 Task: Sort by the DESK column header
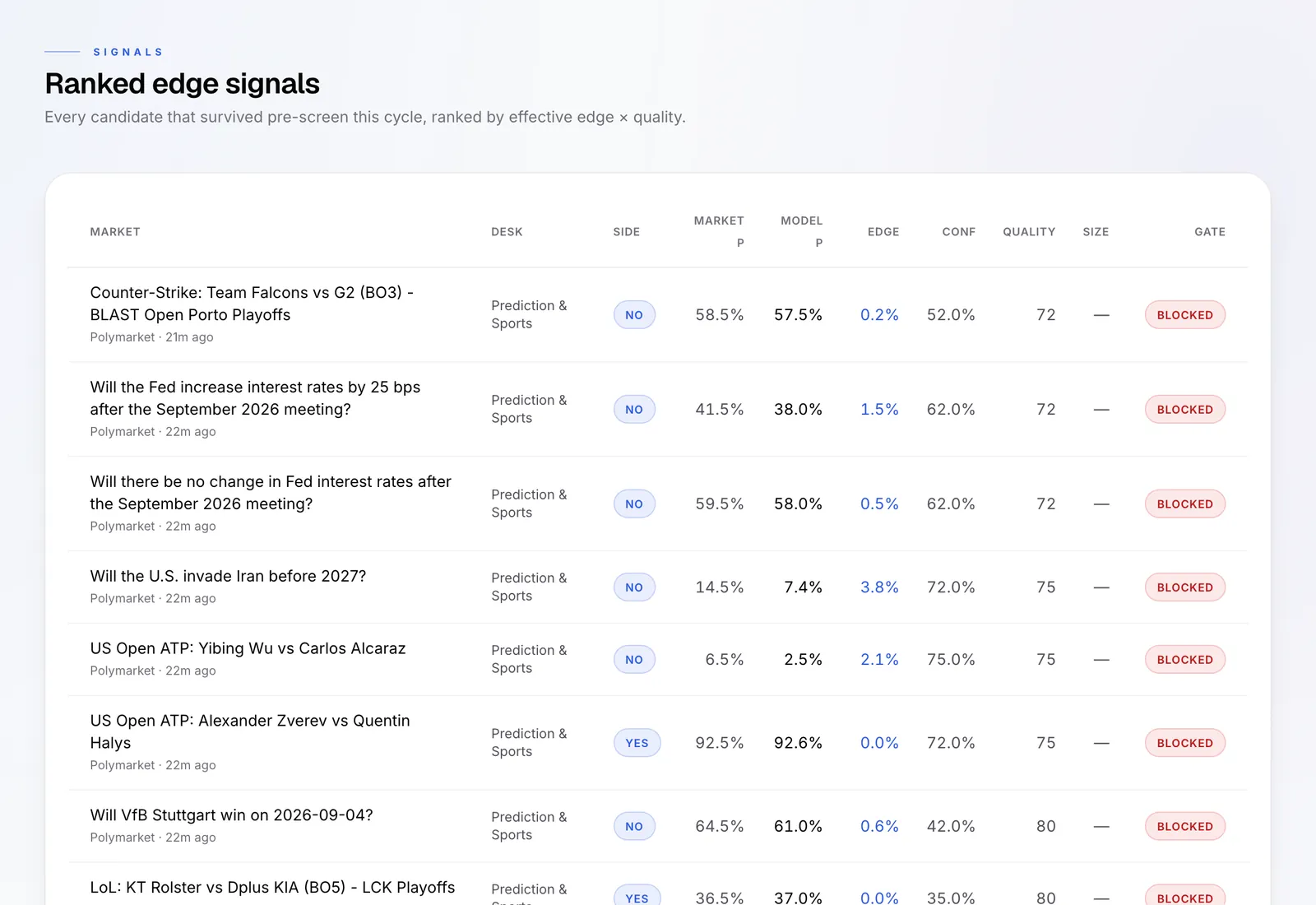[507, 232]
